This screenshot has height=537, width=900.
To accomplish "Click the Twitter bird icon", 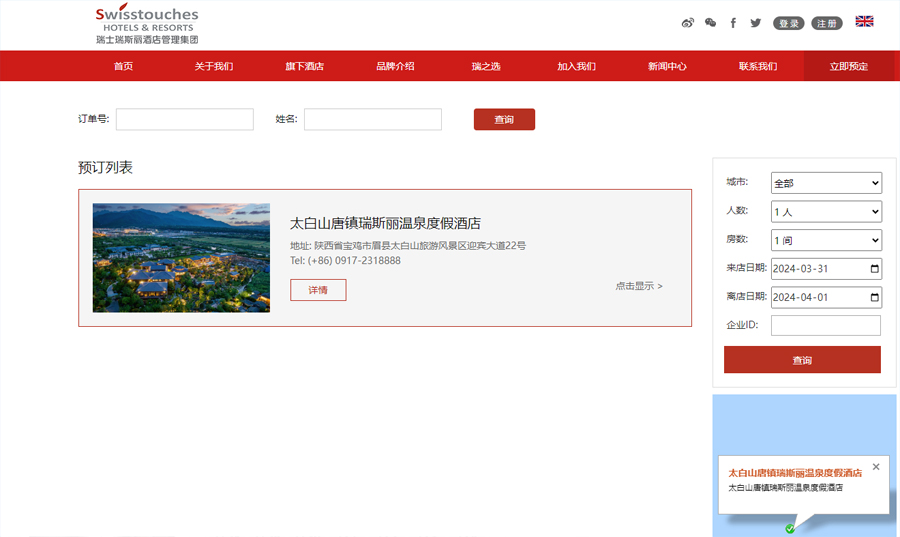I will [756, 23].
